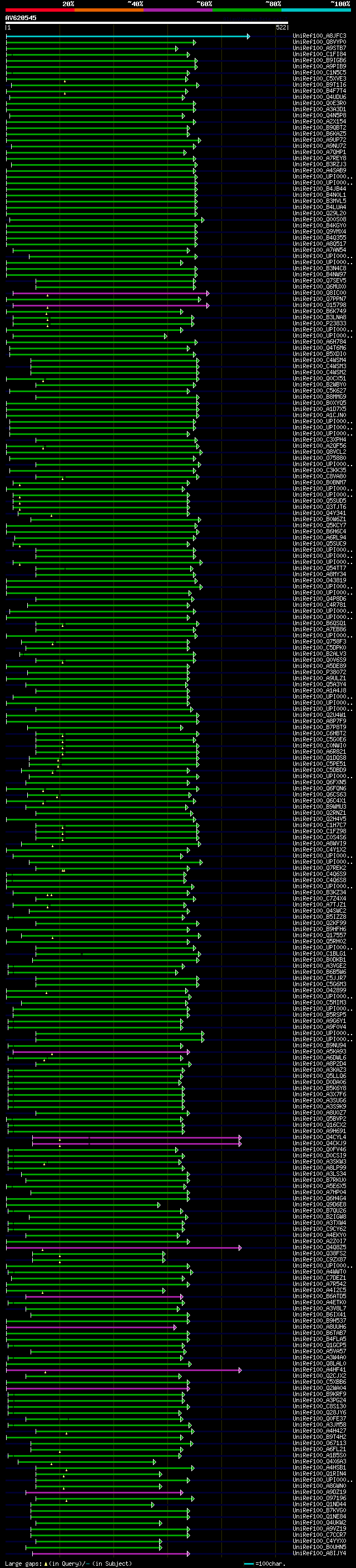Select the UniRef100_A9STB7 label
Viewport: 356px width, 1568px height.
319,48
